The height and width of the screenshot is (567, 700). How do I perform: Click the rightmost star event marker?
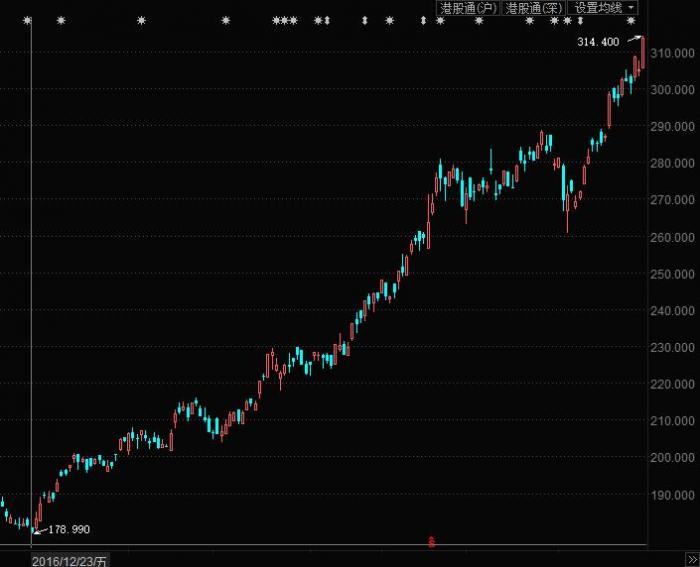[631, 21]
